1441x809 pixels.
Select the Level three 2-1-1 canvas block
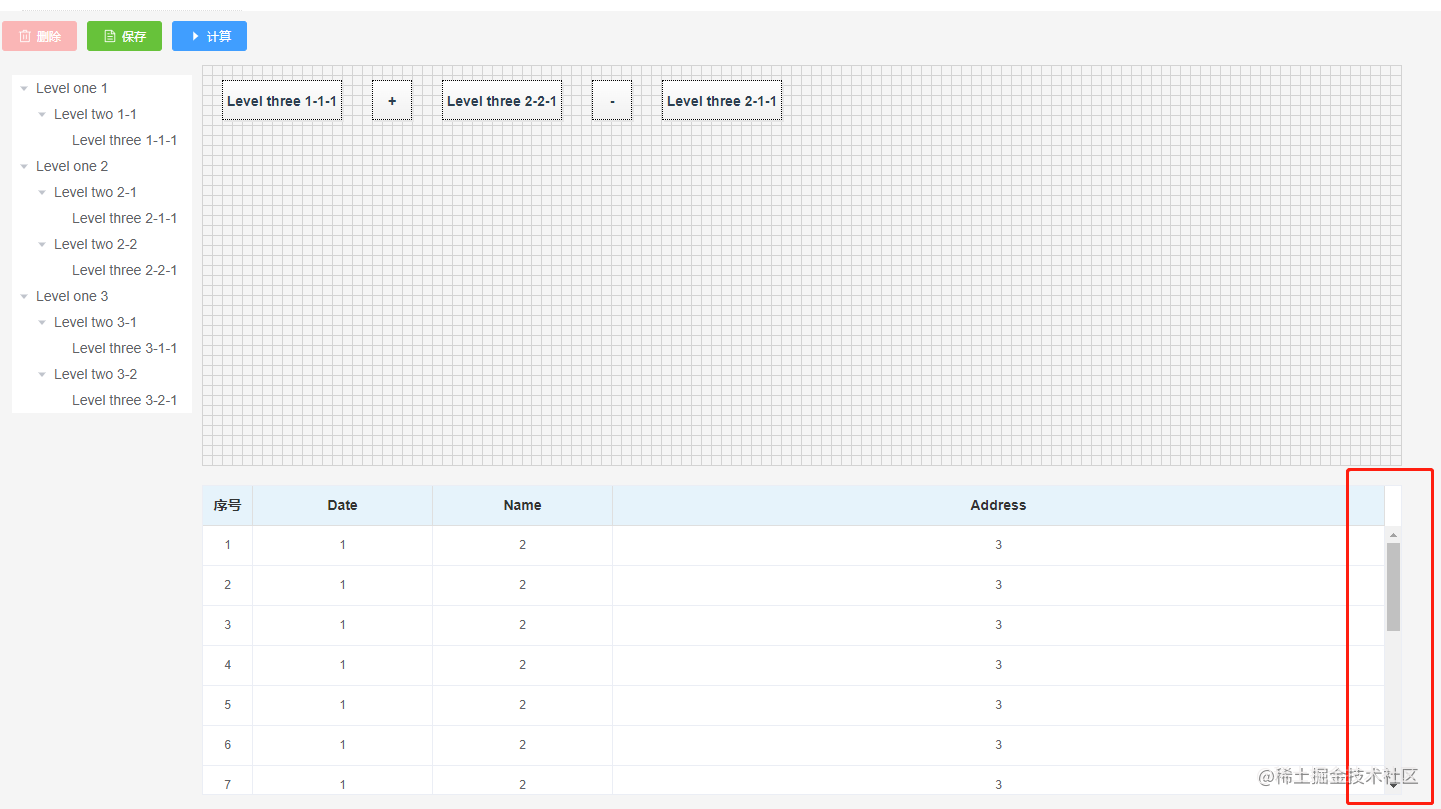tap(722, 100)
